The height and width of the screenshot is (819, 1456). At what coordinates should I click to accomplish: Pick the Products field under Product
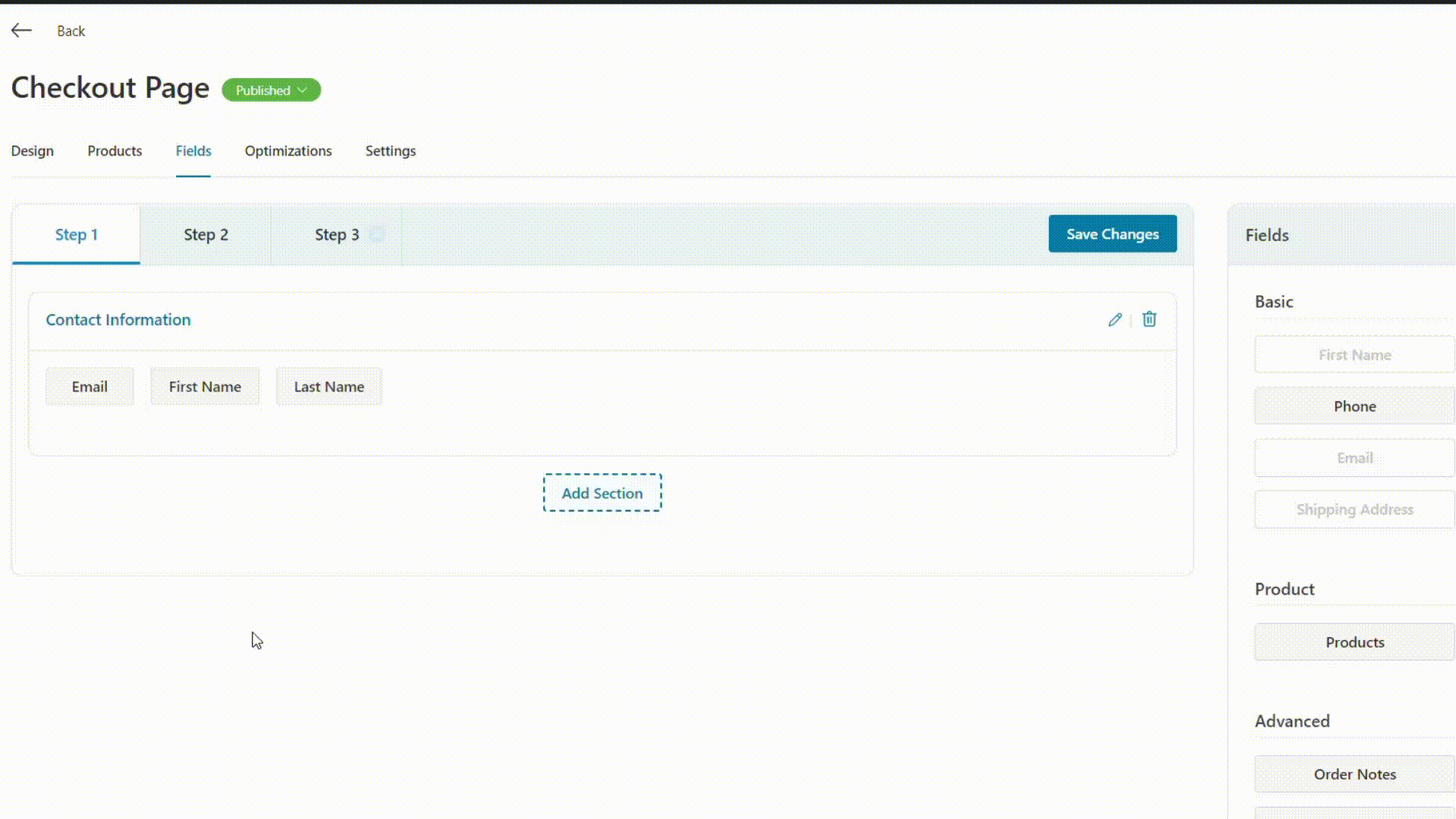[1354, 642]
